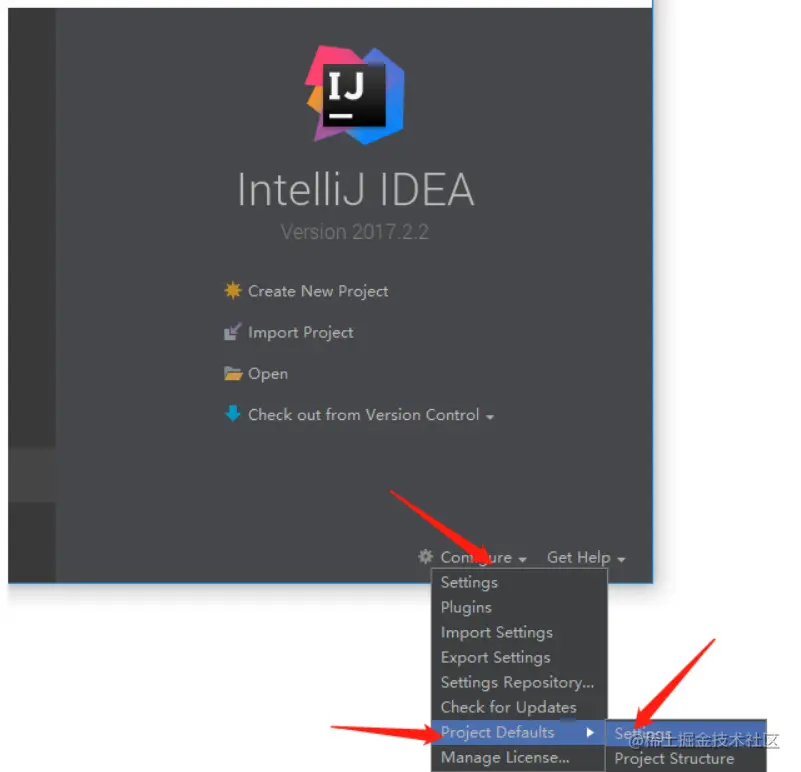Click the Open folder icon
The image size is (801, 772).
[x=232, y=373]
